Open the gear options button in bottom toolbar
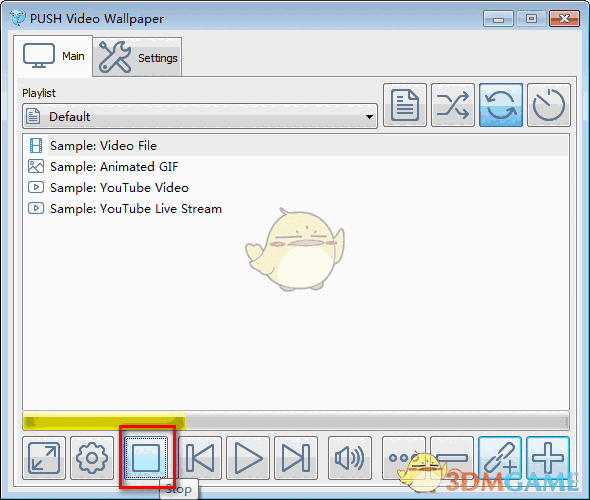This screenshot has height=500, width=590. pos(92,458)
